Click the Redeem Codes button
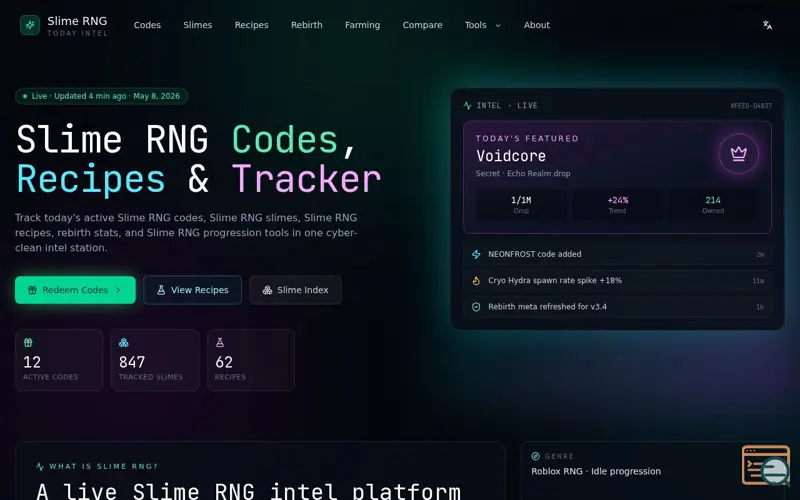The height and width of the screenshot is (500, 800). pos(76,290)
